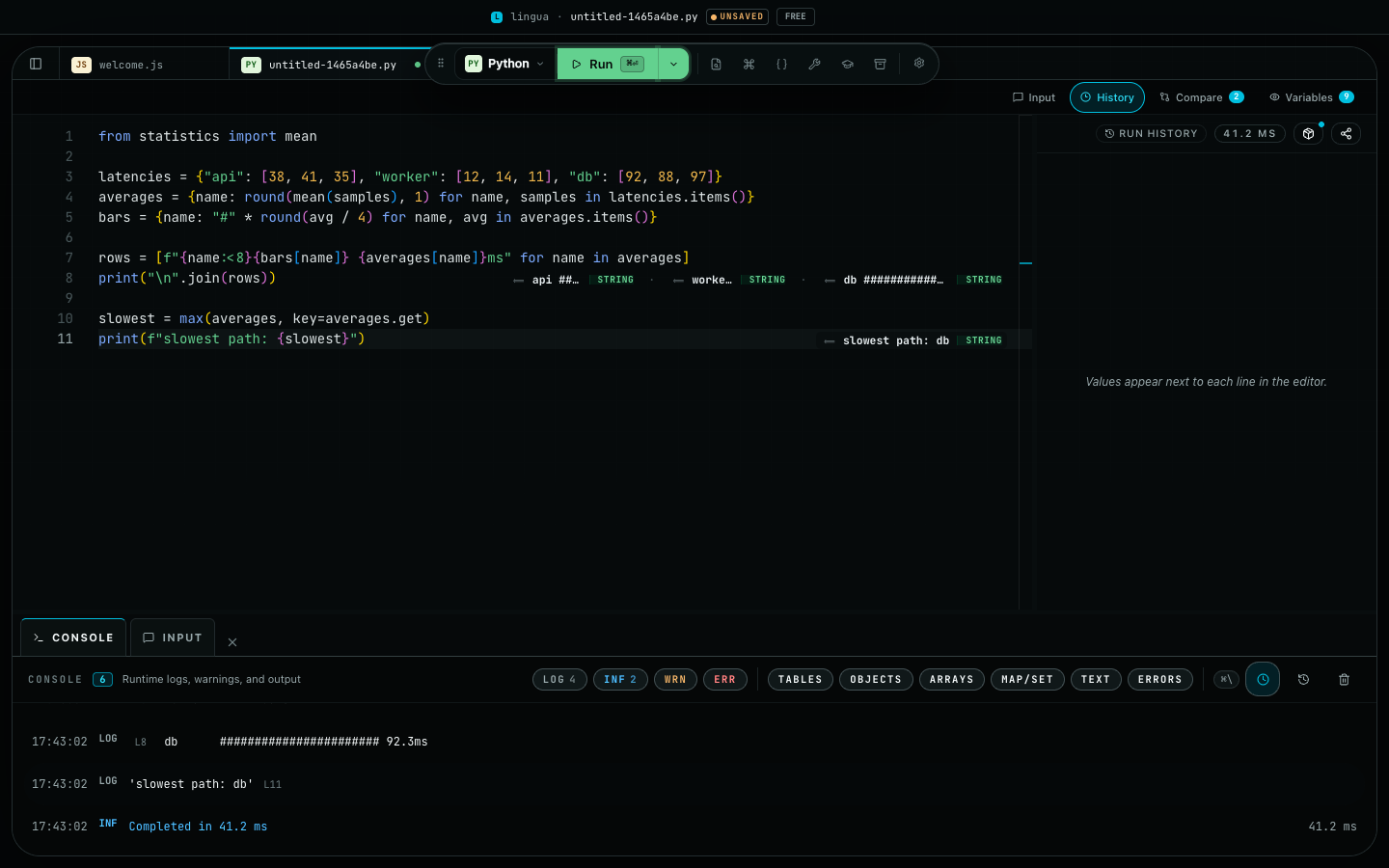
Task: Toggle the TABLES filter chip
Action: (x=801, y=679)
